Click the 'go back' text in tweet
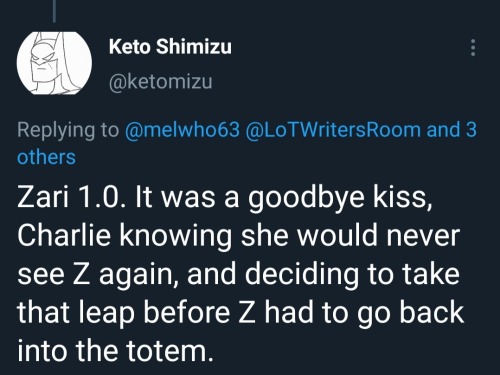The width and height of the screenshot is (500, 375). (410, 314)
